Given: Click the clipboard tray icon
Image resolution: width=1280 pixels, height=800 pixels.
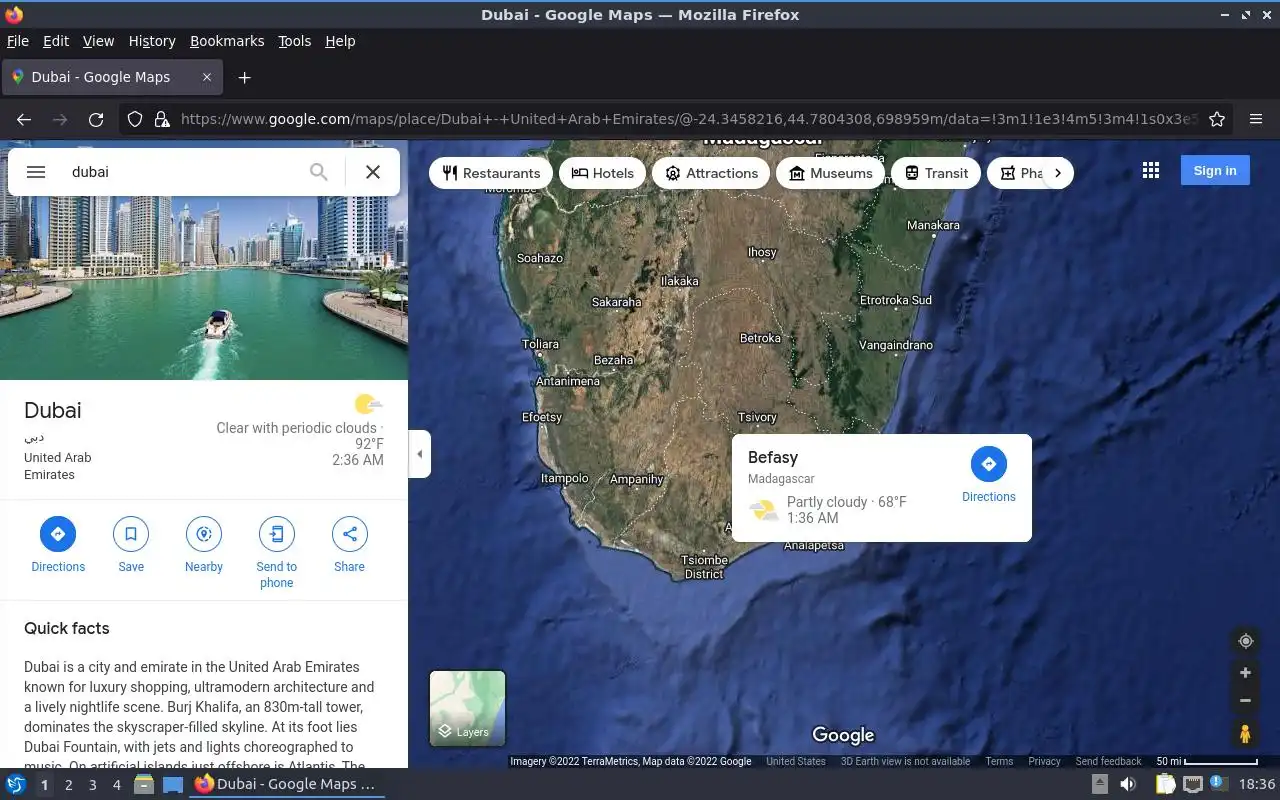Looking at the screenshot, I should coord(1164,784).
